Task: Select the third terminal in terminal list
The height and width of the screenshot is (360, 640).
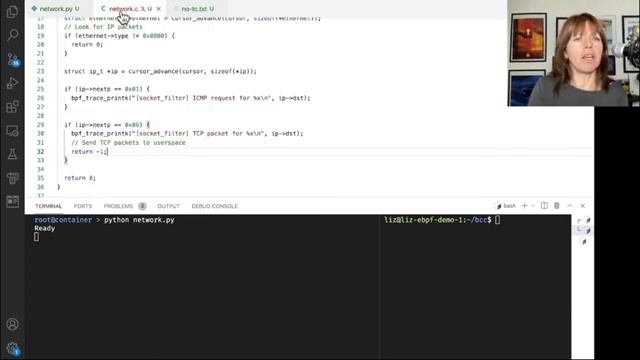Action: (x=584, y=242)
